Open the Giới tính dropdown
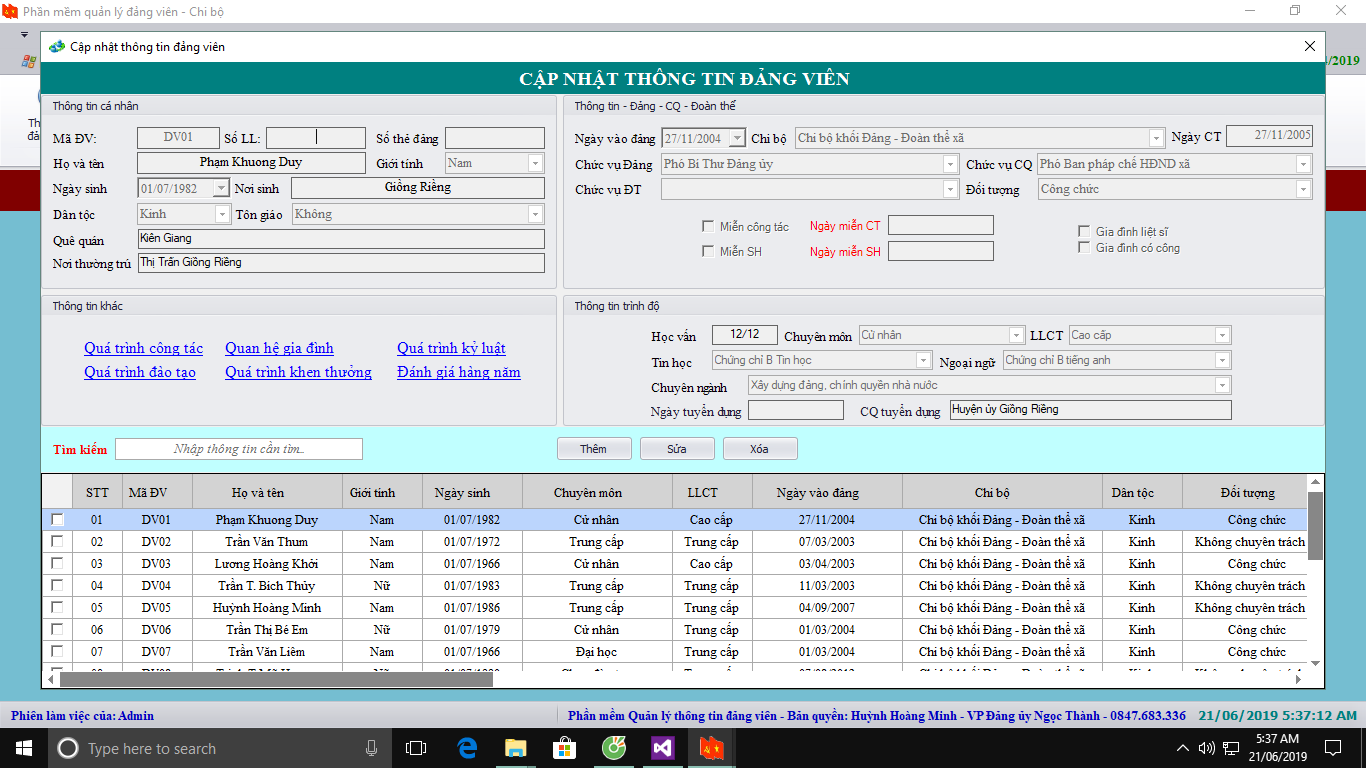Viewport: 1366px width, 768px height. click(535, 163)
